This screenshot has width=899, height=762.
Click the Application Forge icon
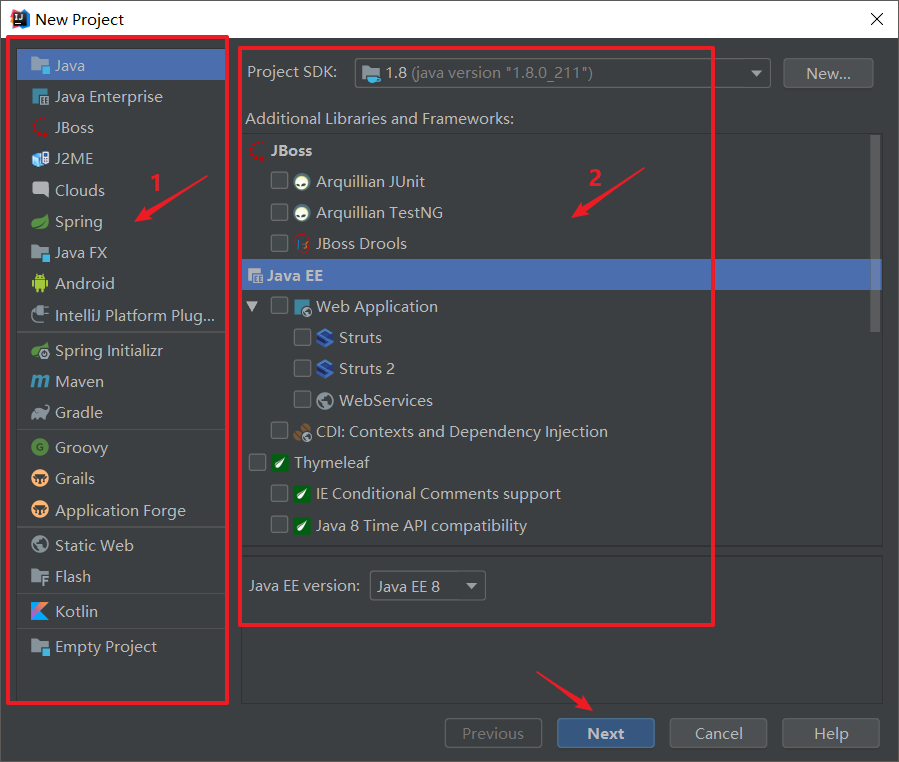(40, 510)
